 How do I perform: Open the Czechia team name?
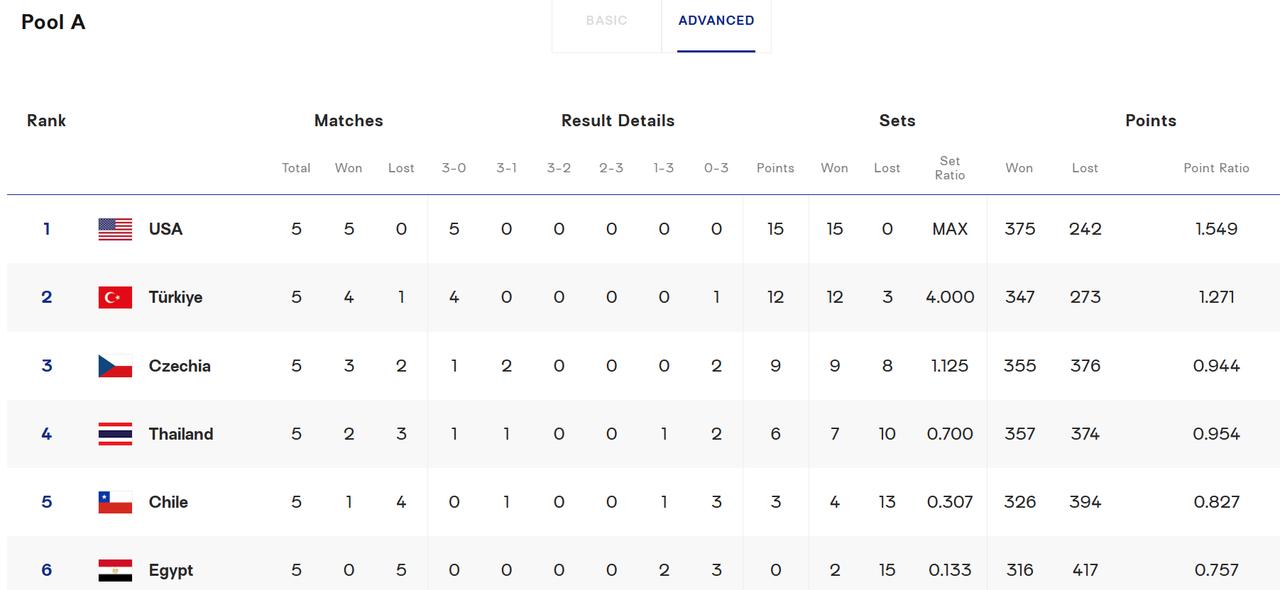pos(180,366)
